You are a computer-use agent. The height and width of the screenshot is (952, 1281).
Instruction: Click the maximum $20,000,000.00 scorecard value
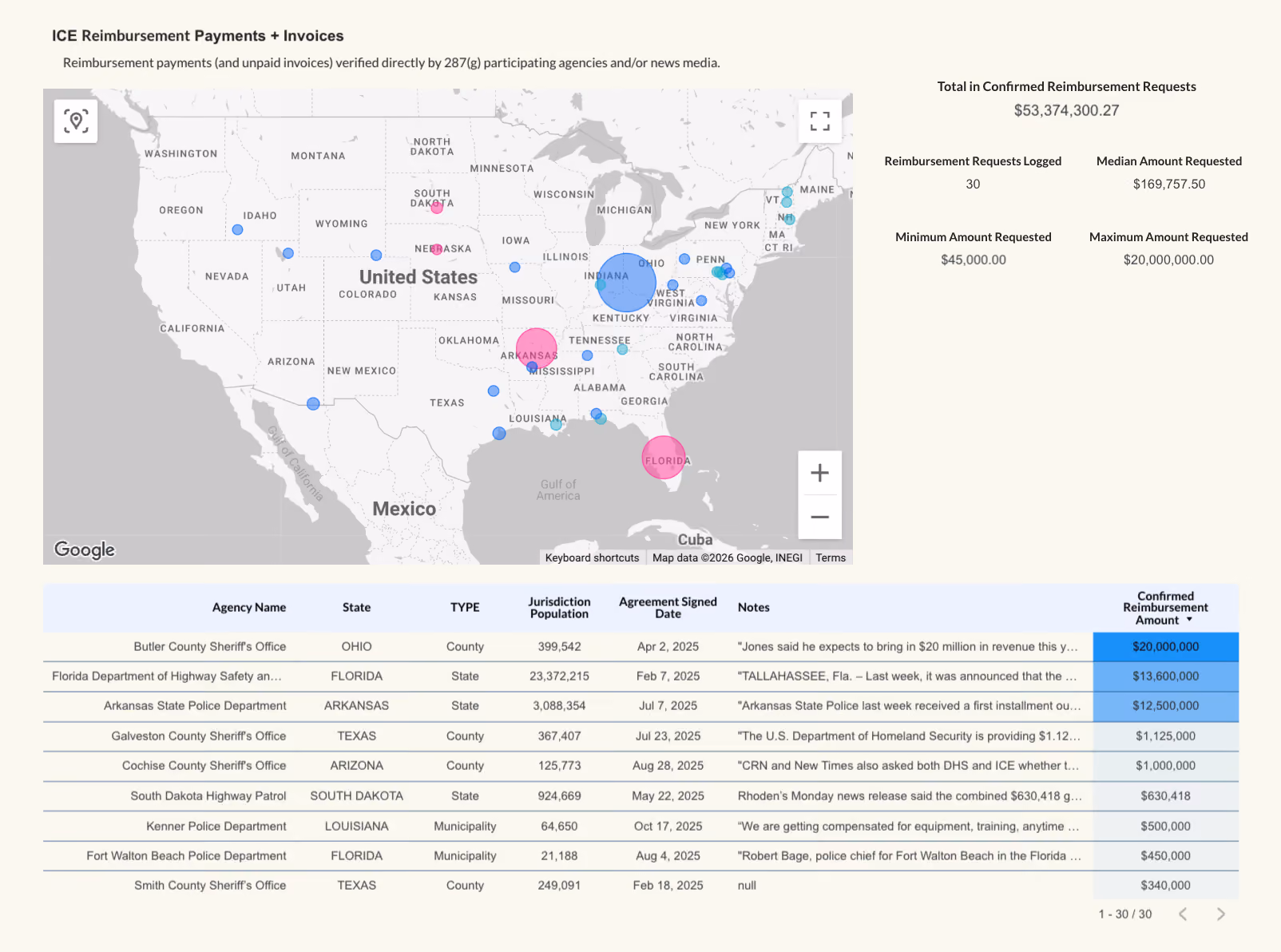coord(1168,260)
